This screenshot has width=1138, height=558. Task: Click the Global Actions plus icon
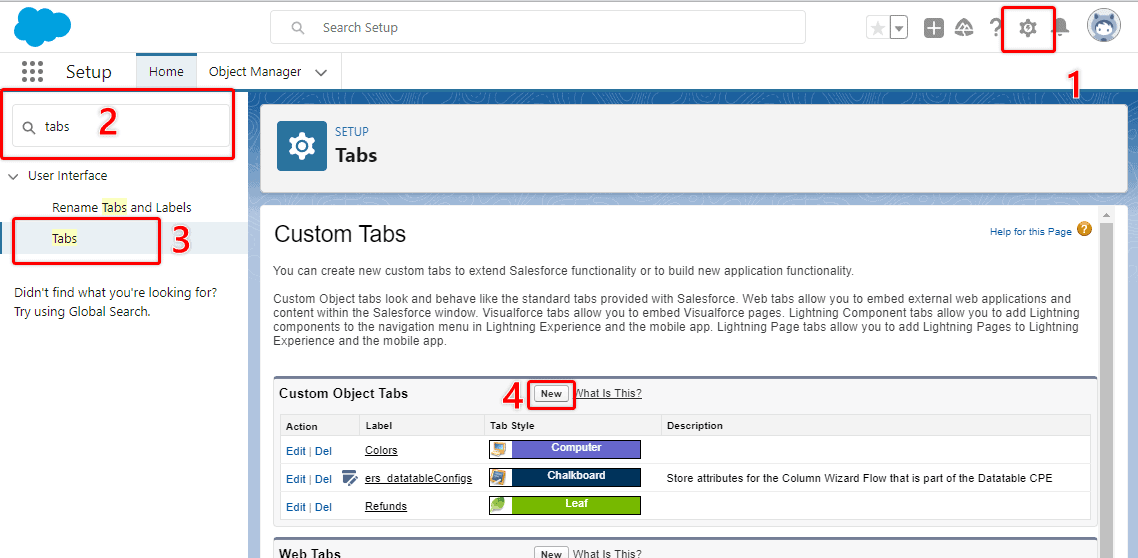[933, 28]
